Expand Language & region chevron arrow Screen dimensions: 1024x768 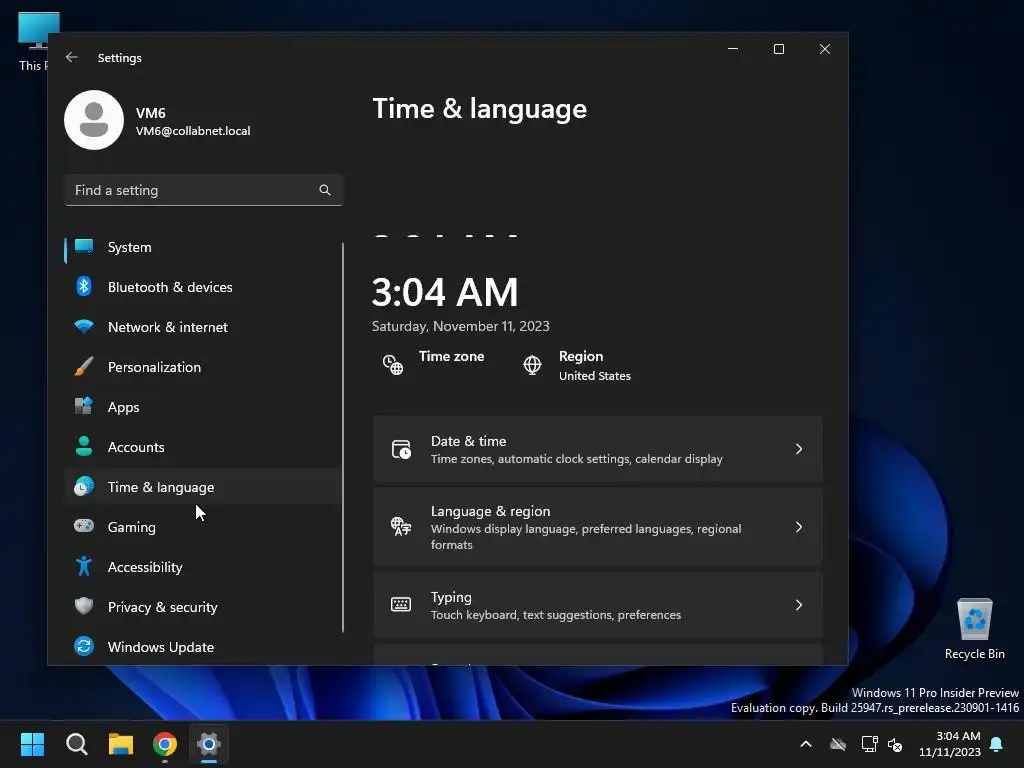(x=799, y=527)
